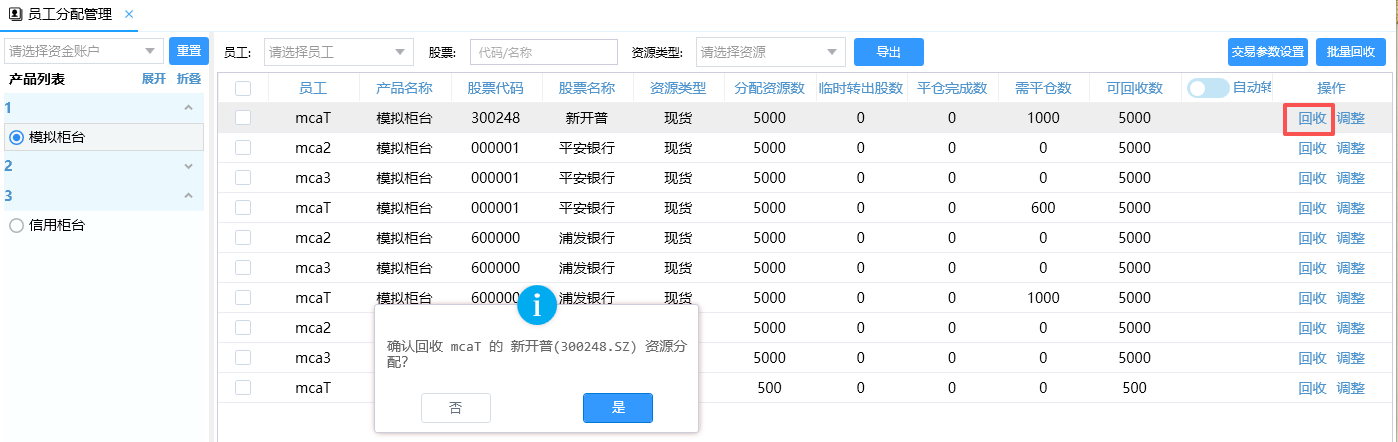Click the 重置 button
Screen dimensions: 1398x442
(188, 50)
